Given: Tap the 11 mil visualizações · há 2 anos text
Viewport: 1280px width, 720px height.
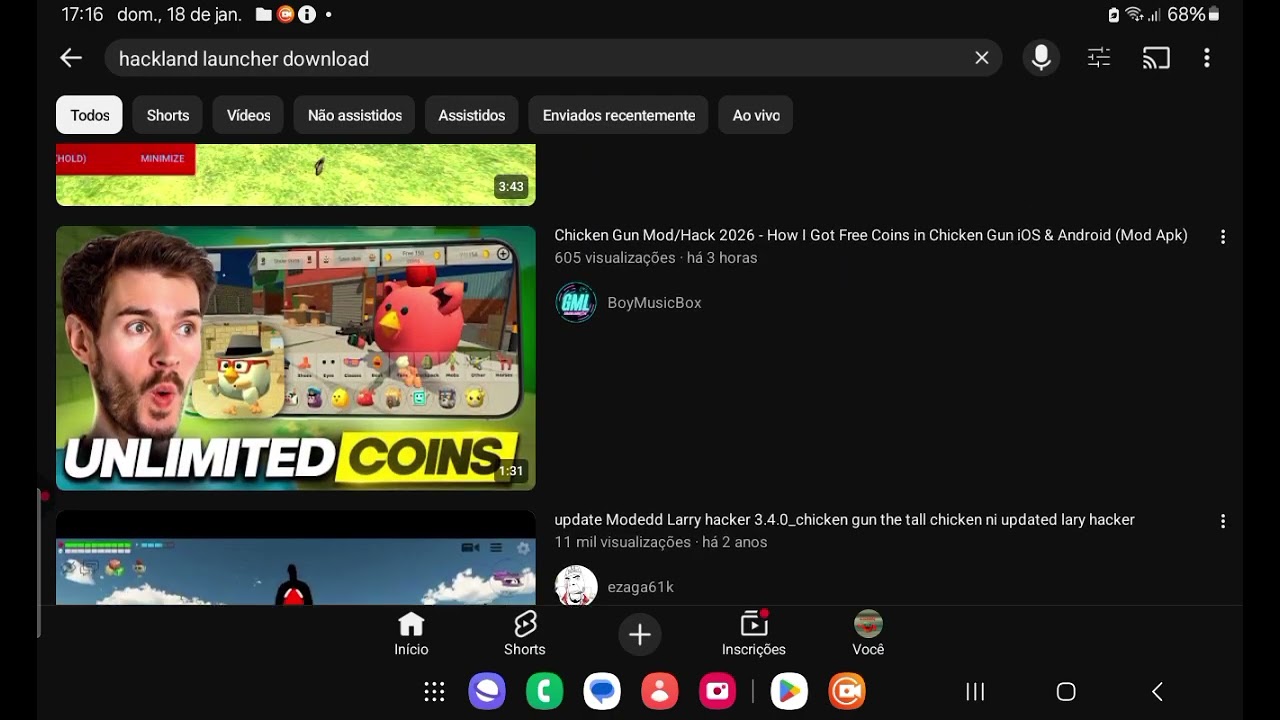Looking at the screenshot, I should pyautogui.click(x=661, y=542).
